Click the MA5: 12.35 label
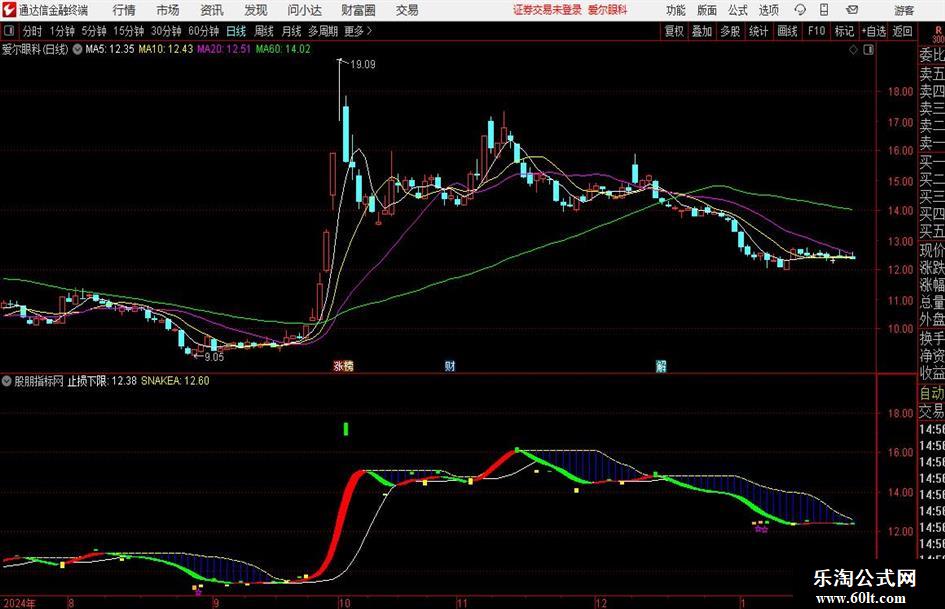This screenshot has width=945, height=609. tap(110, 49)
